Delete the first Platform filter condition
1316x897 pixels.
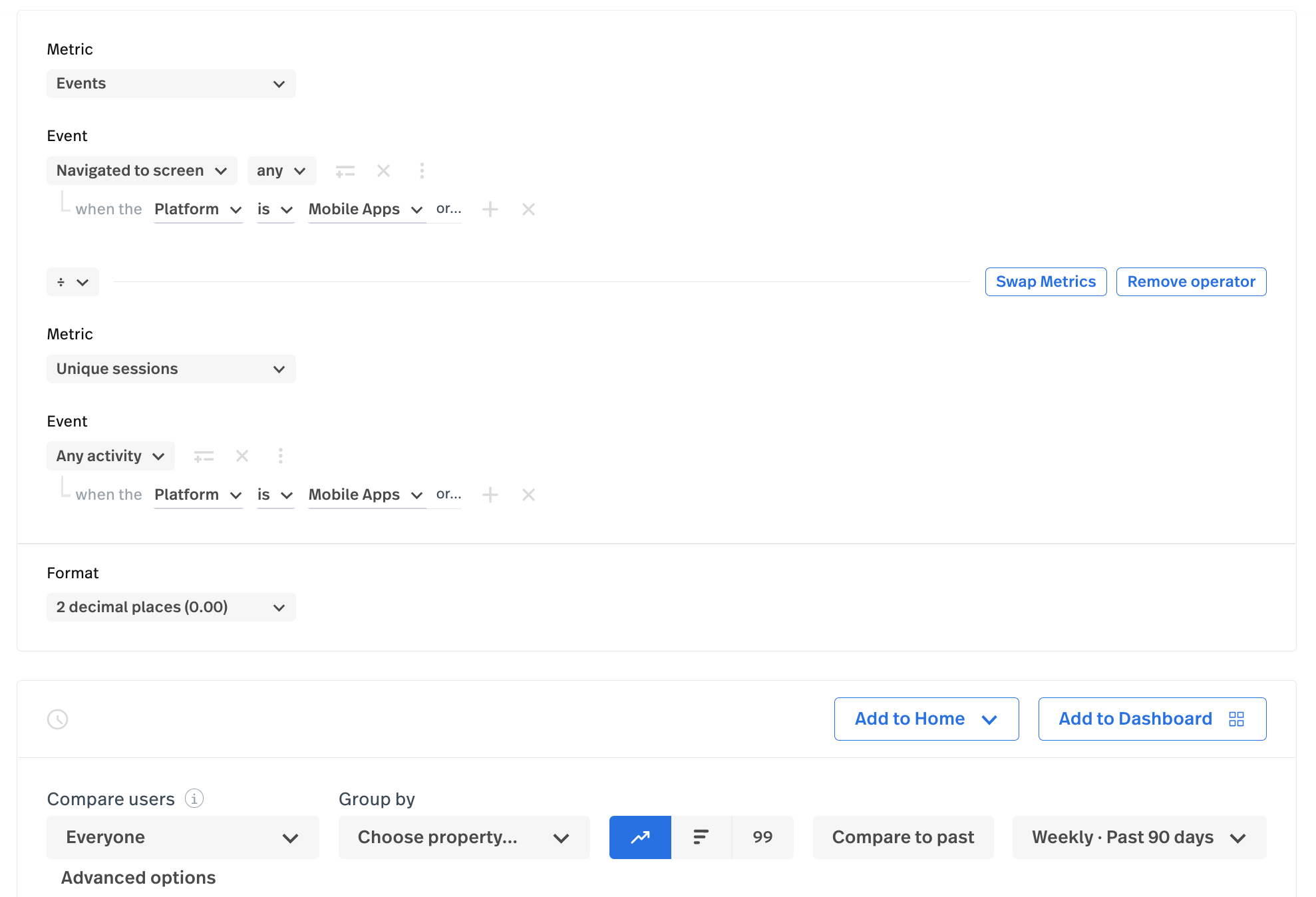click(528, 210)
